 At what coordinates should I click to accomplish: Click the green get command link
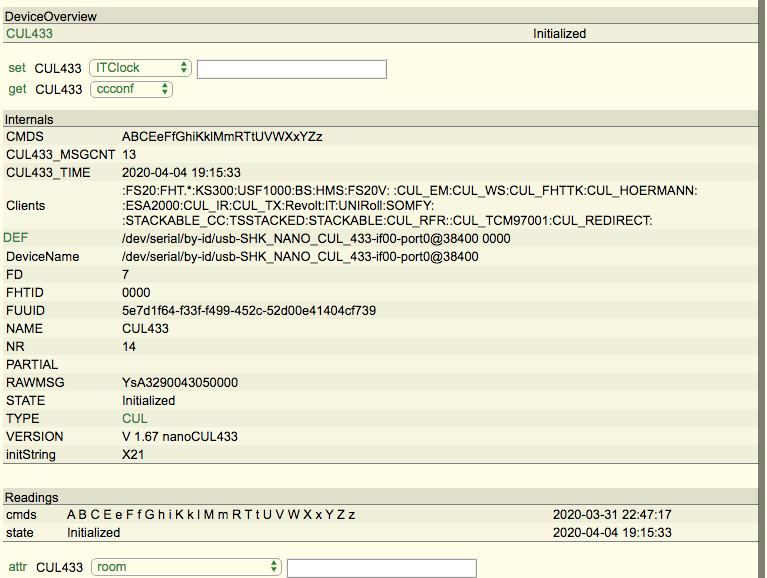click(17, 89)
